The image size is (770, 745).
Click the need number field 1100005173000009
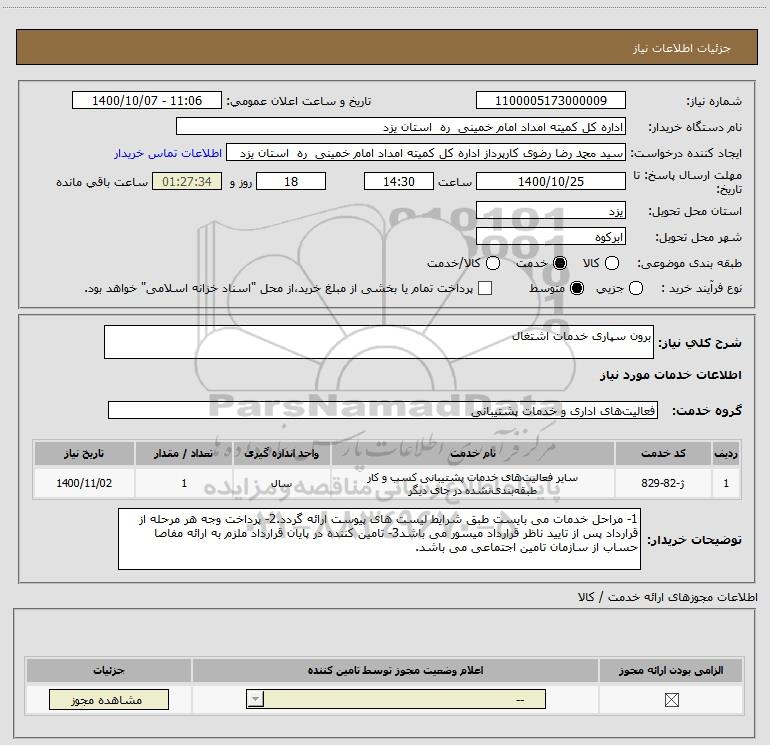(x=550, y=101)
